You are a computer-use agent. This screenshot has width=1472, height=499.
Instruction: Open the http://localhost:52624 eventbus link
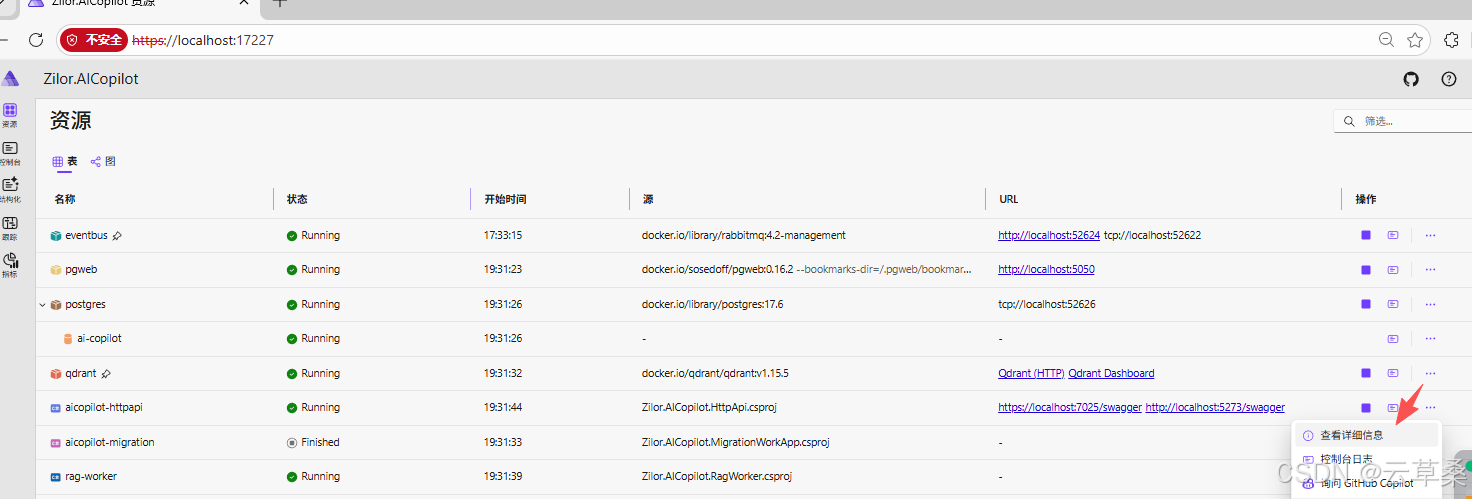click(x=1049, y=236)
